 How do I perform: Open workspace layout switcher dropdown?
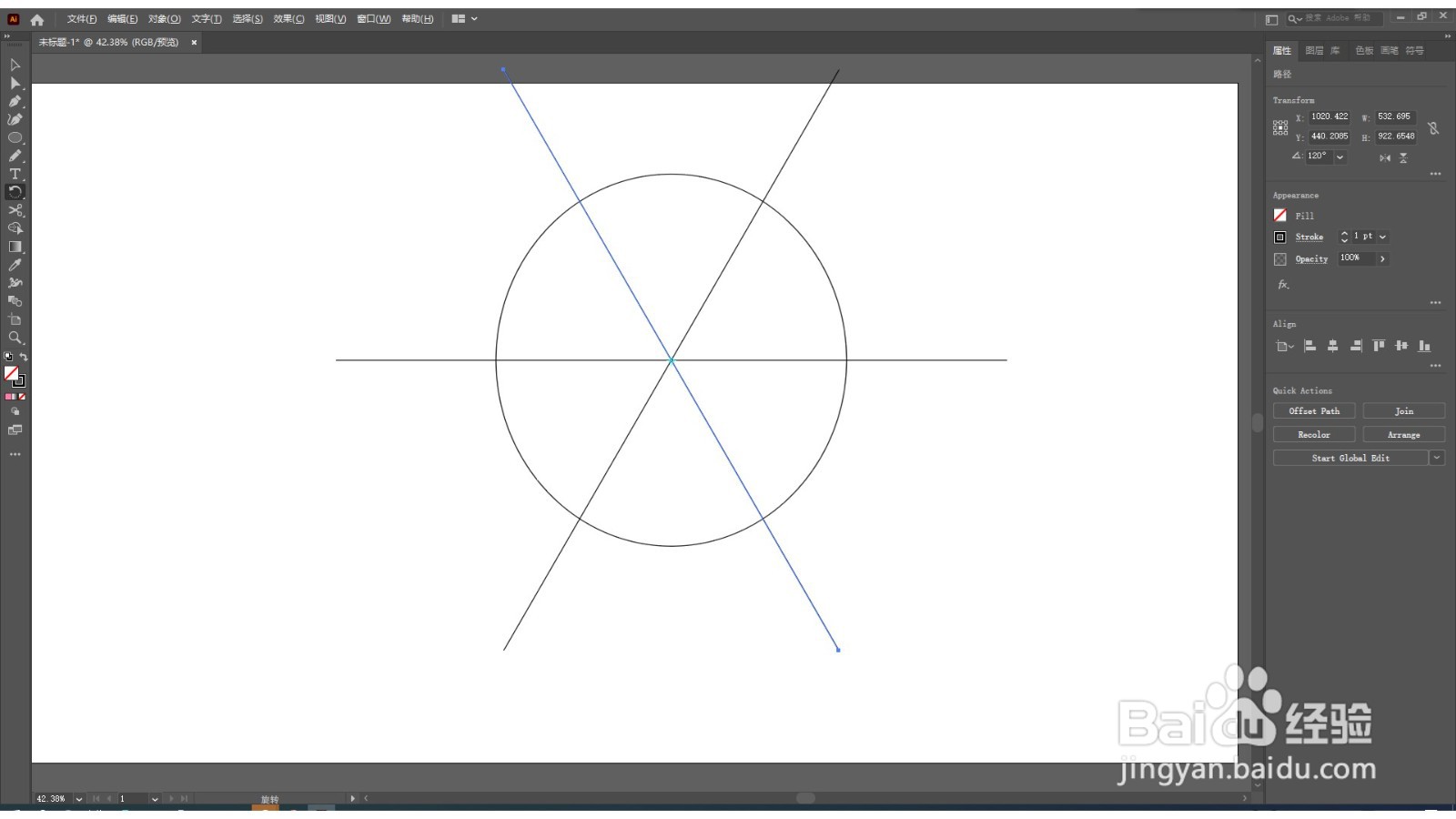click(x=464, y=19)
